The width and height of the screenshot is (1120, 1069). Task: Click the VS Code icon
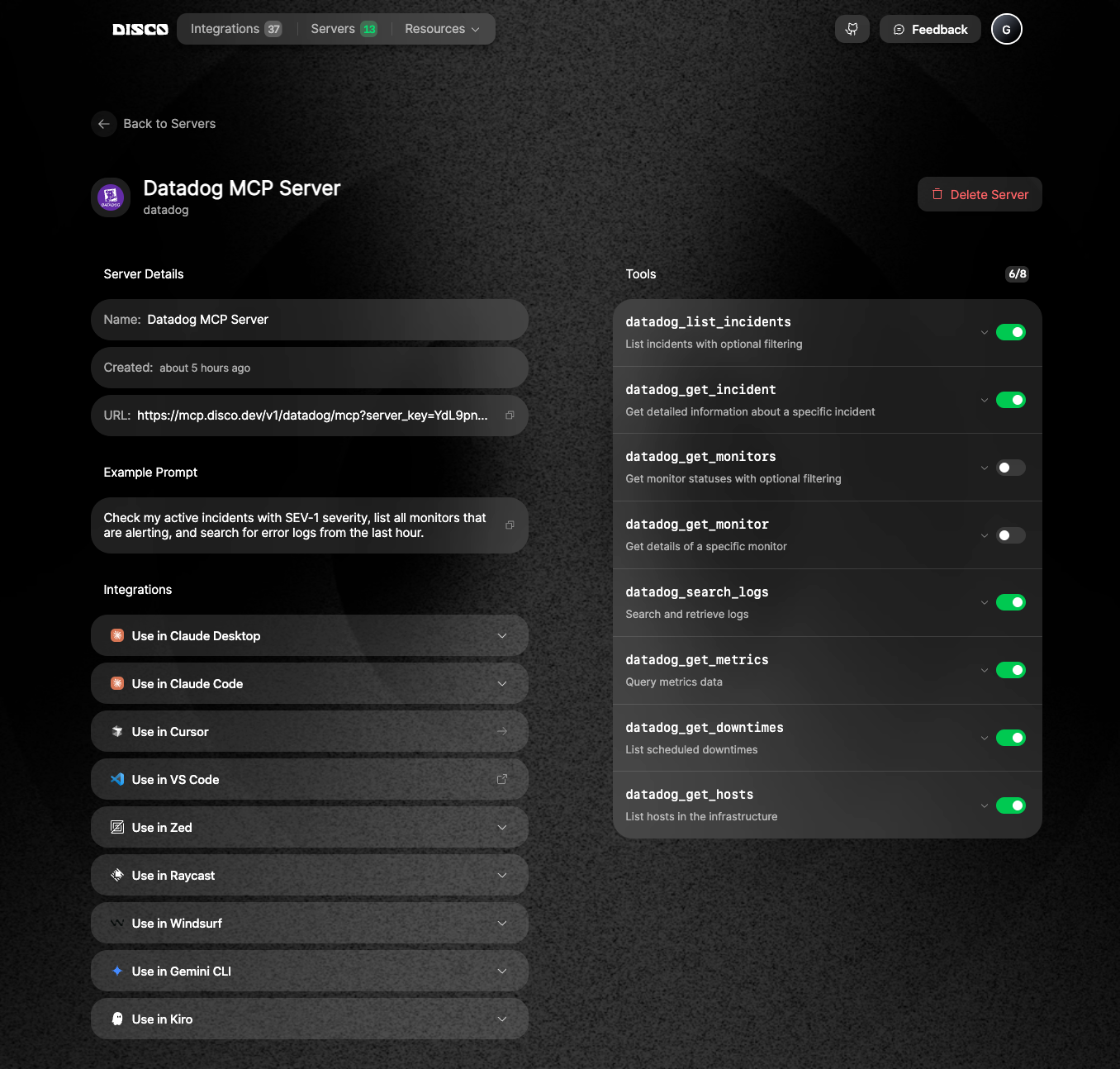(x=117, y=780)
